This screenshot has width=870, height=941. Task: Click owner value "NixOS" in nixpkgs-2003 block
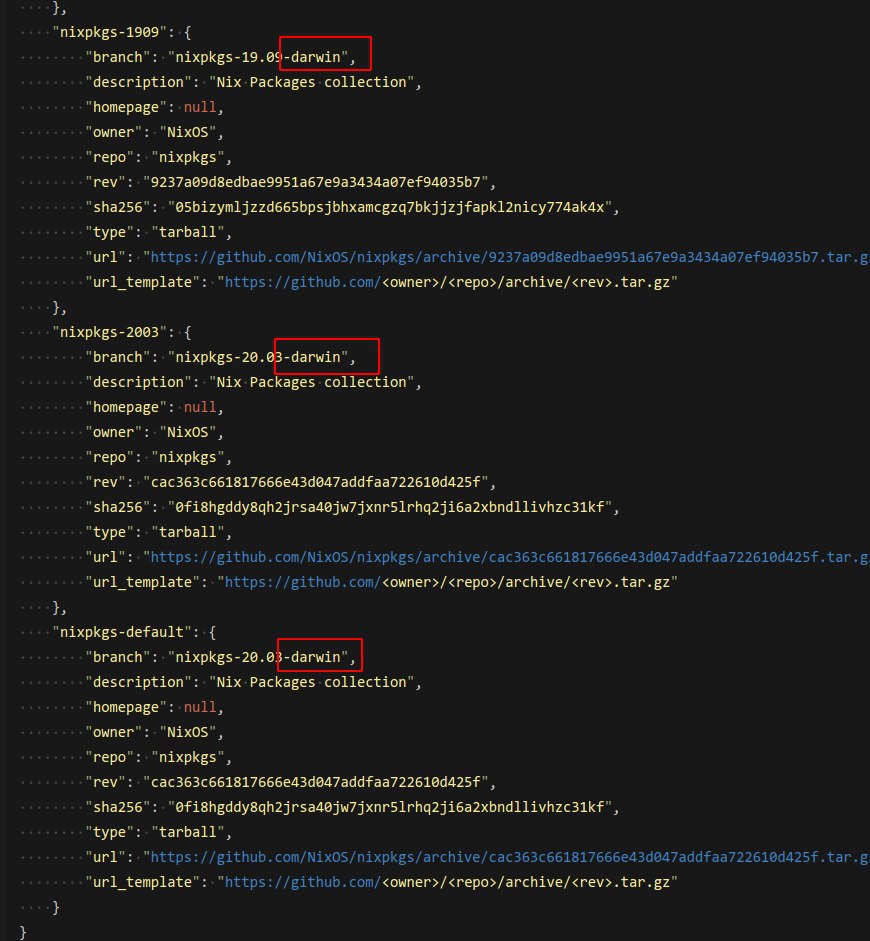tap(188, 433)
